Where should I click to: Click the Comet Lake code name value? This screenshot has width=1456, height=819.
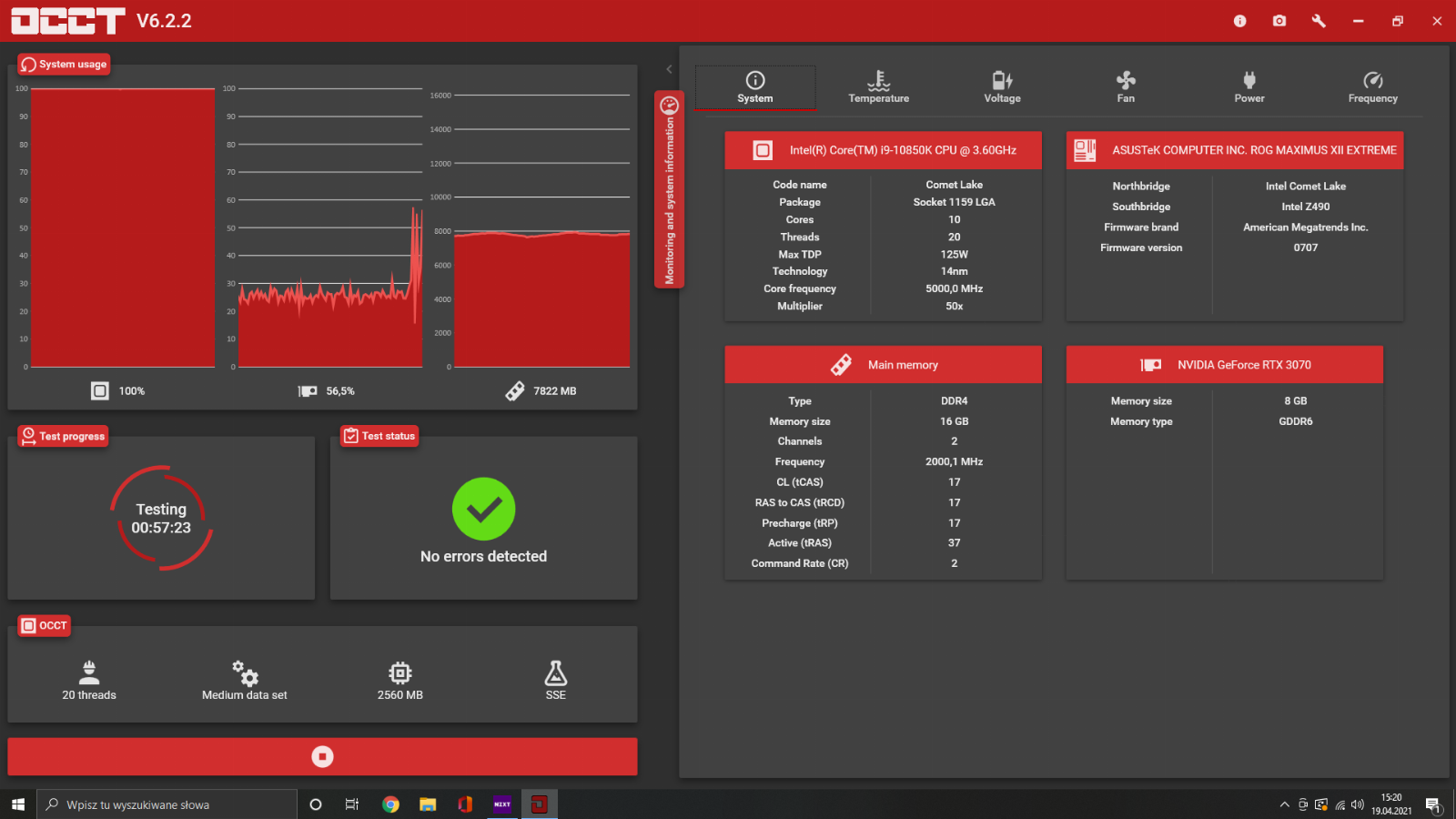[x=955, y=185]
